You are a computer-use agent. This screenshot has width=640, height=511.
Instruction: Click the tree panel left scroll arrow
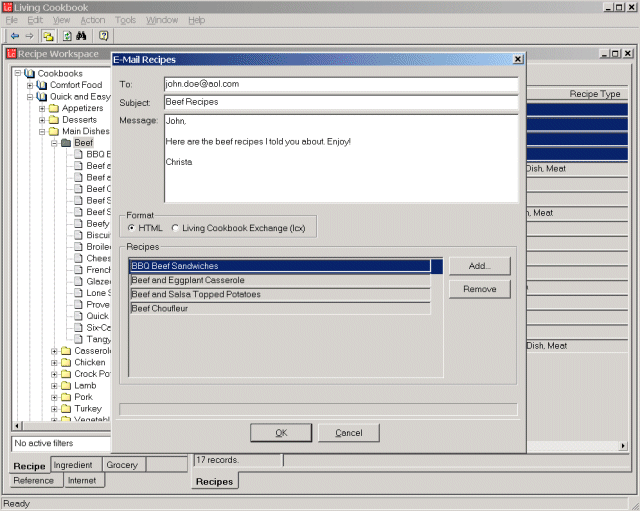coord(17,426)
